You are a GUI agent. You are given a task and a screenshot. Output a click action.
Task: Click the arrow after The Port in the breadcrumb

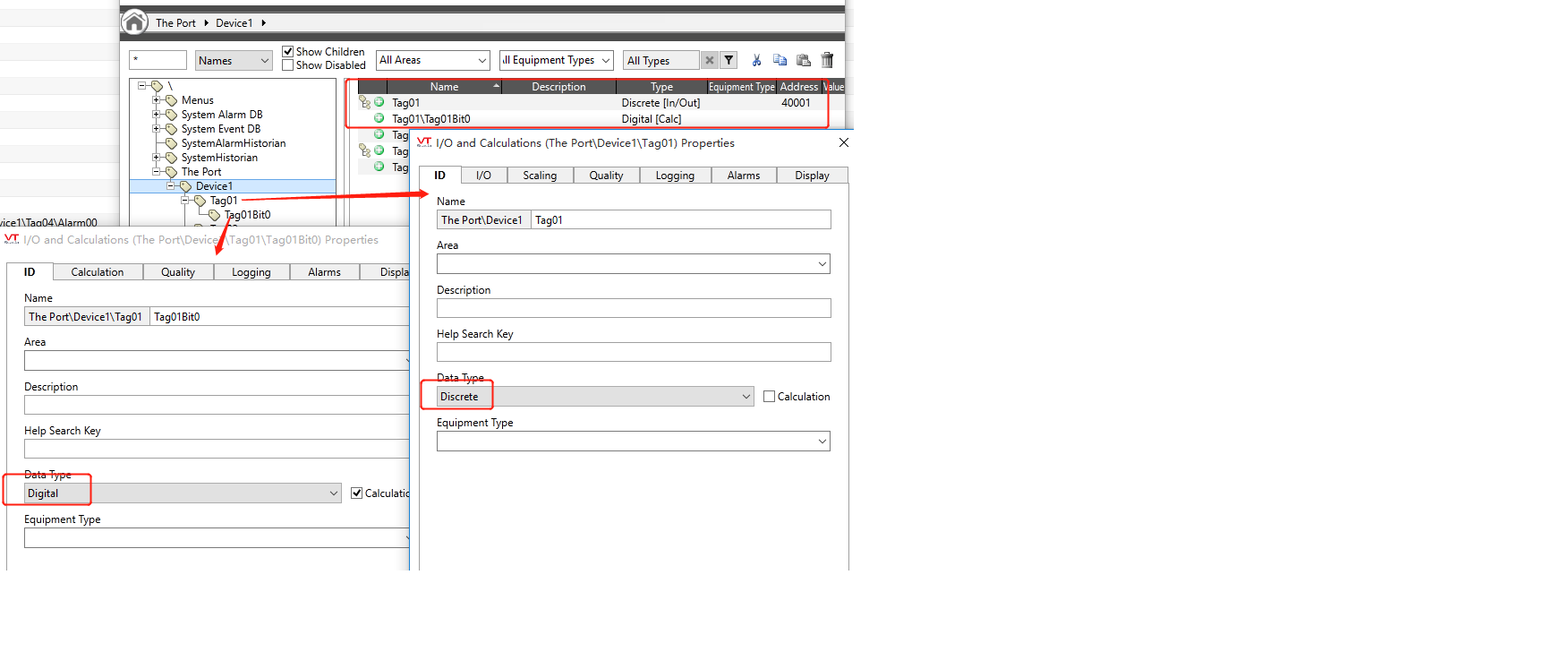click(207, 23)
